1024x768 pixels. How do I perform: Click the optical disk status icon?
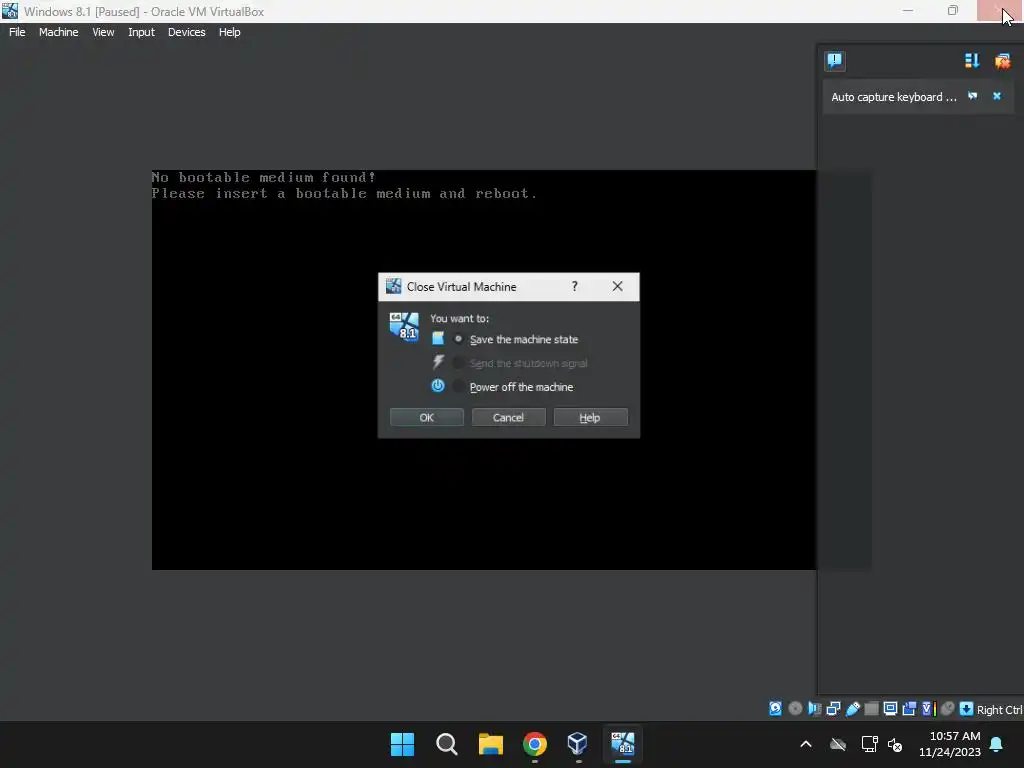click(795, 709)
